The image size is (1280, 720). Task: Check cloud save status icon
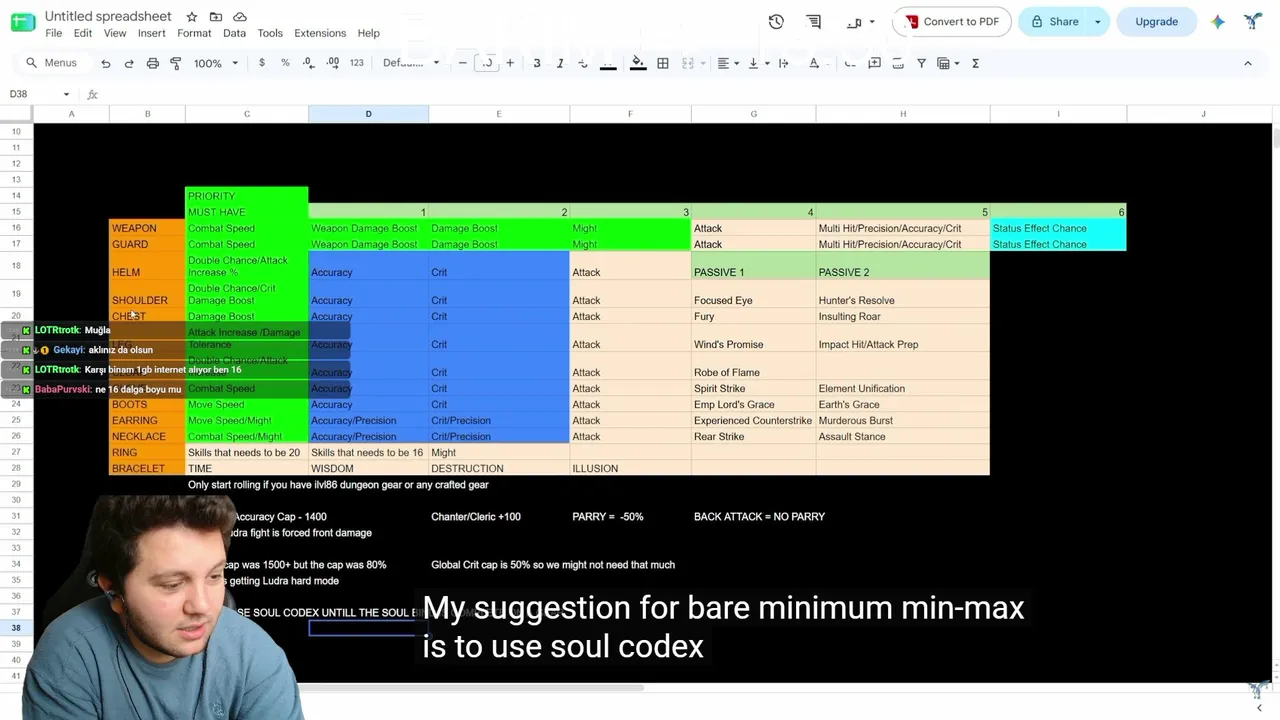point(240,17)
